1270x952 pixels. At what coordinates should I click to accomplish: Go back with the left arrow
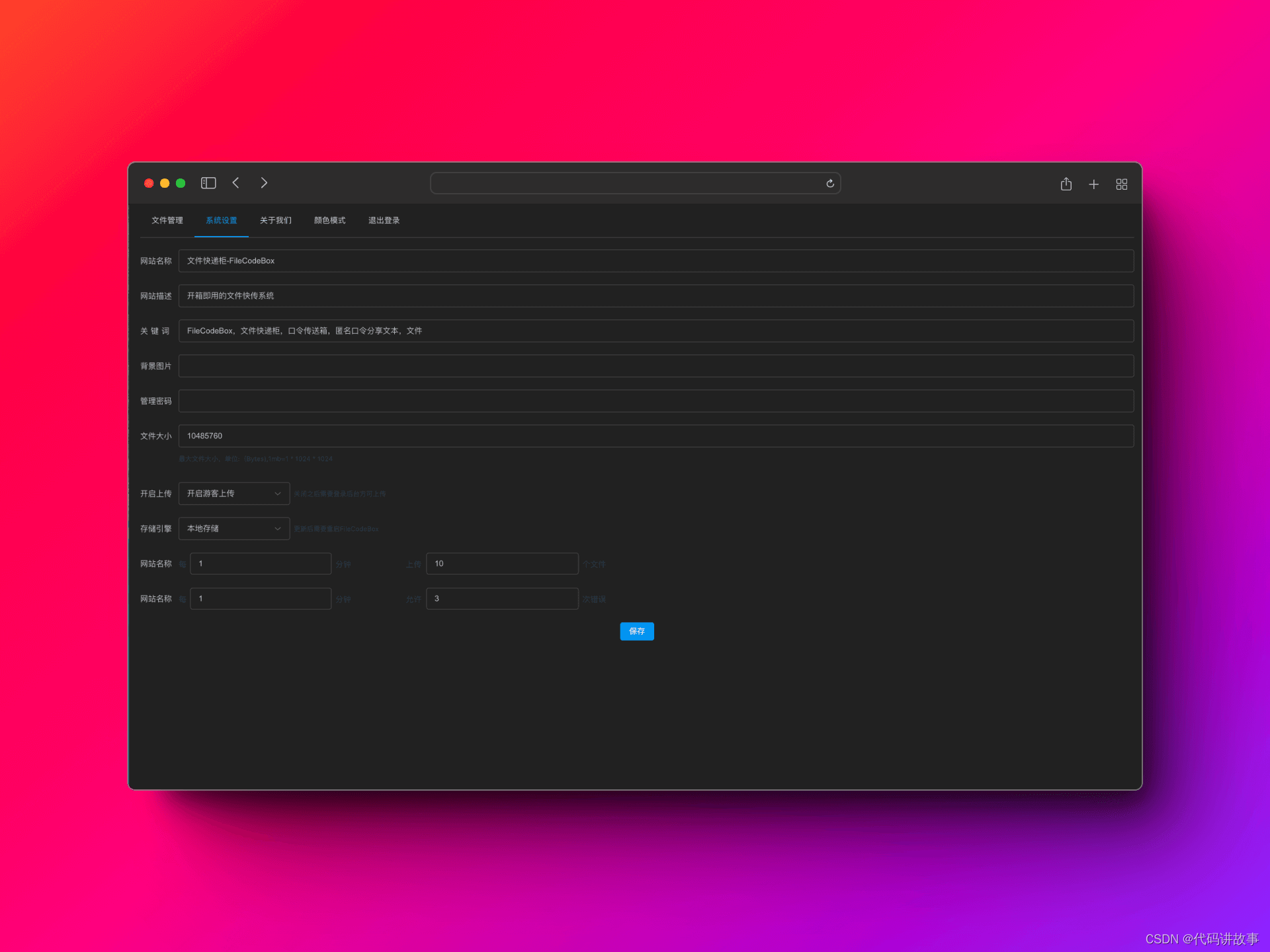(236, 183)
